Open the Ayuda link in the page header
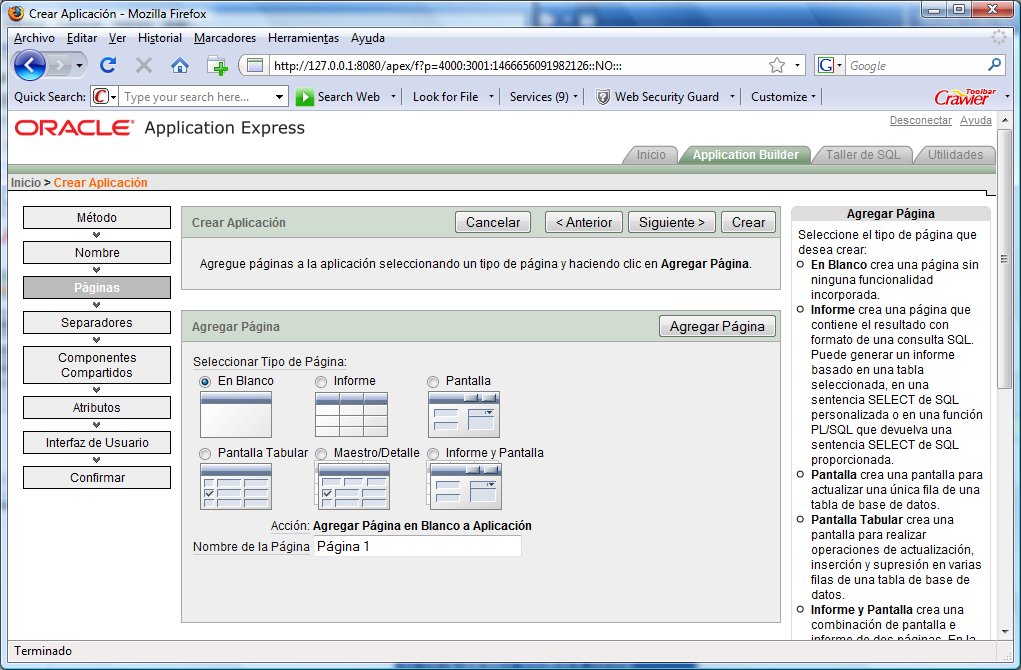The height and width of the screenshot is (670, 1021). pos(976,120)
